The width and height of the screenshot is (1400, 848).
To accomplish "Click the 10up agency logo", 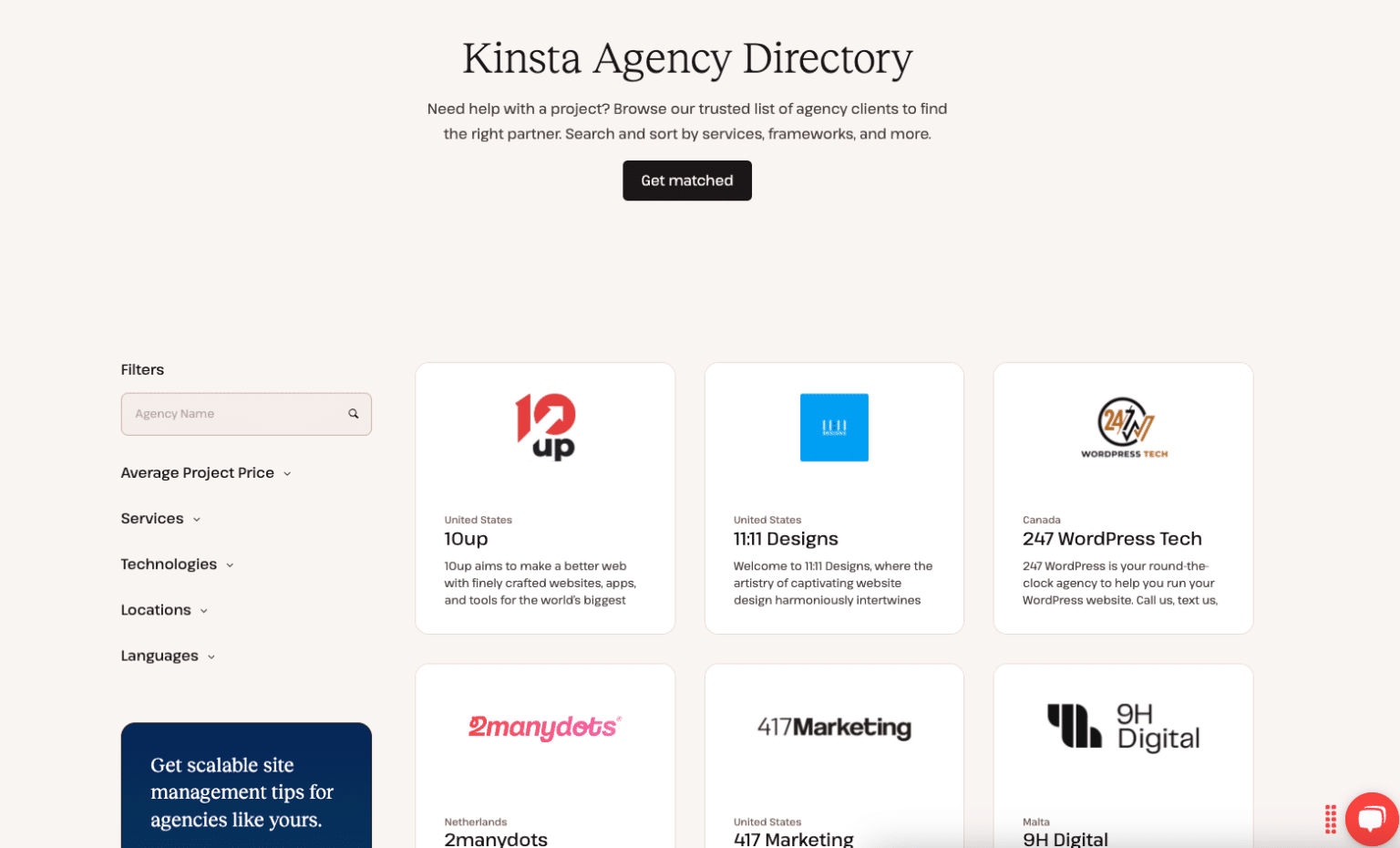I will (x=545, y=426).
